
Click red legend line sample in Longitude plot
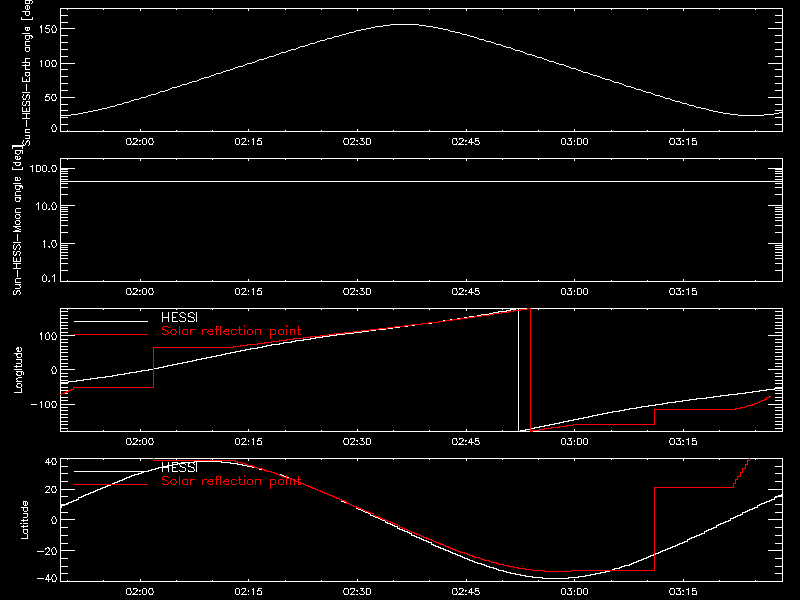point(111,335)
